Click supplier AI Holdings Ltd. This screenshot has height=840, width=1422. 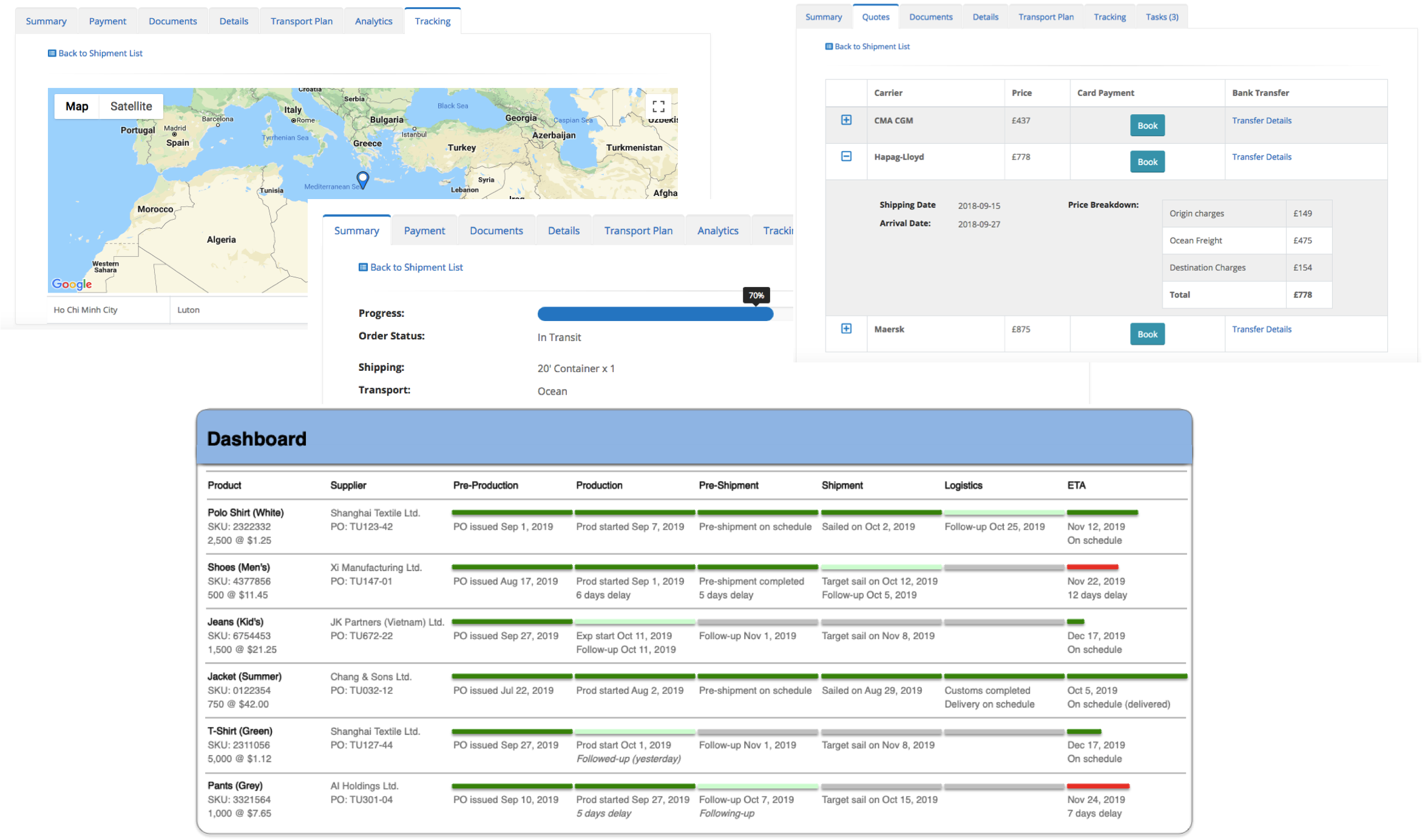364,786
